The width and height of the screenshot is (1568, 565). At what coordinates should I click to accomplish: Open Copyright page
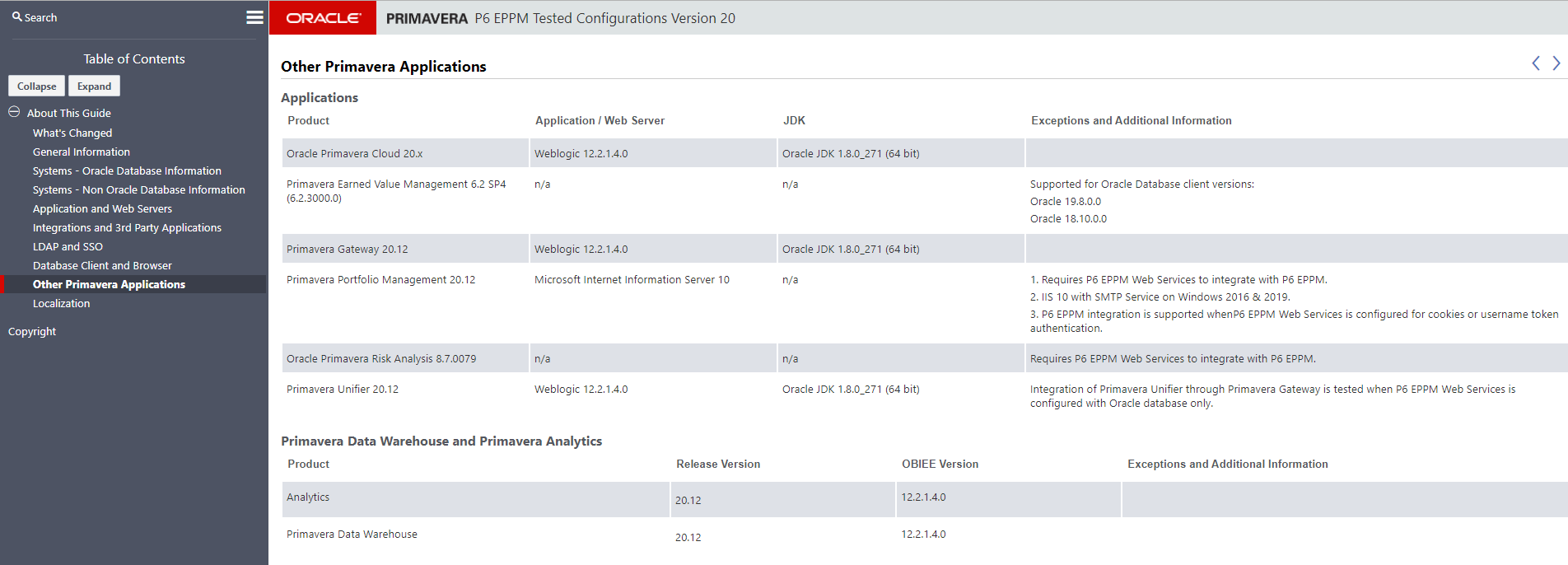point(32,331)
